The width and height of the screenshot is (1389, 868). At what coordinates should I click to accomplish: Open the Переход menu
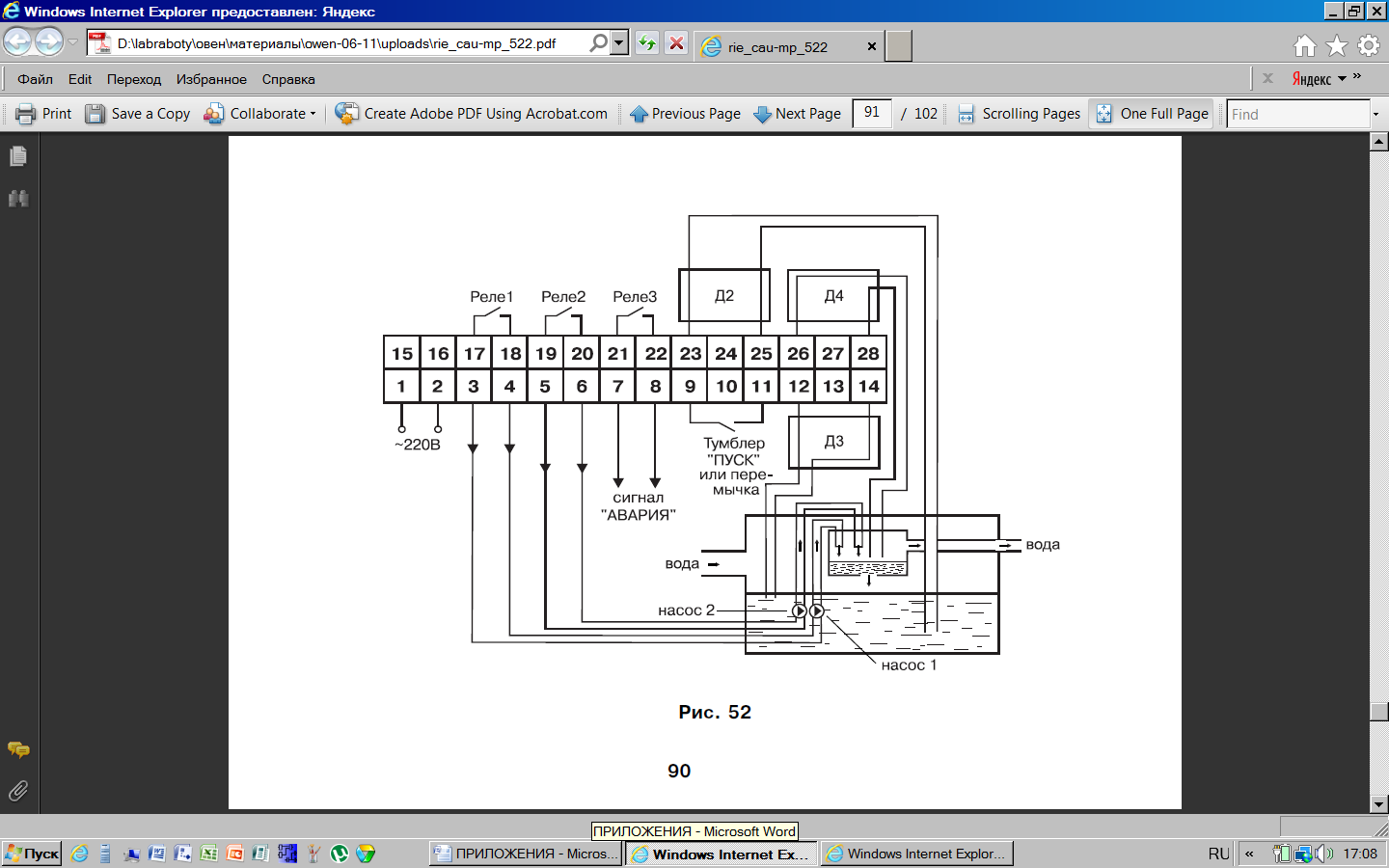coord(134,79)
